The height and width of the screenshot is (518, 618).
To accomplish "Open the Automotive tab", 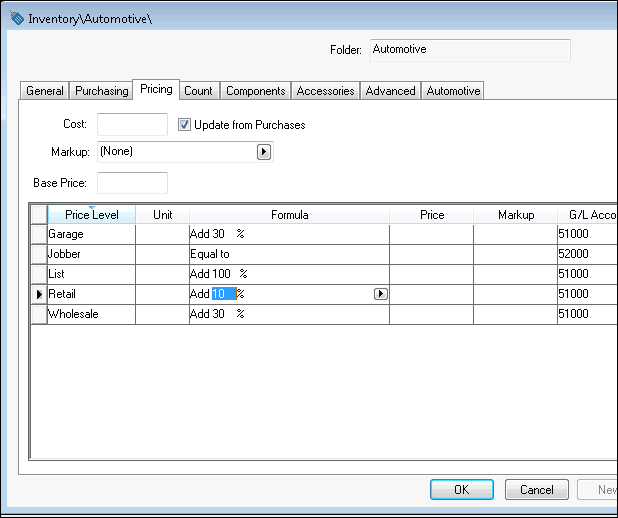I will (453, 91).
